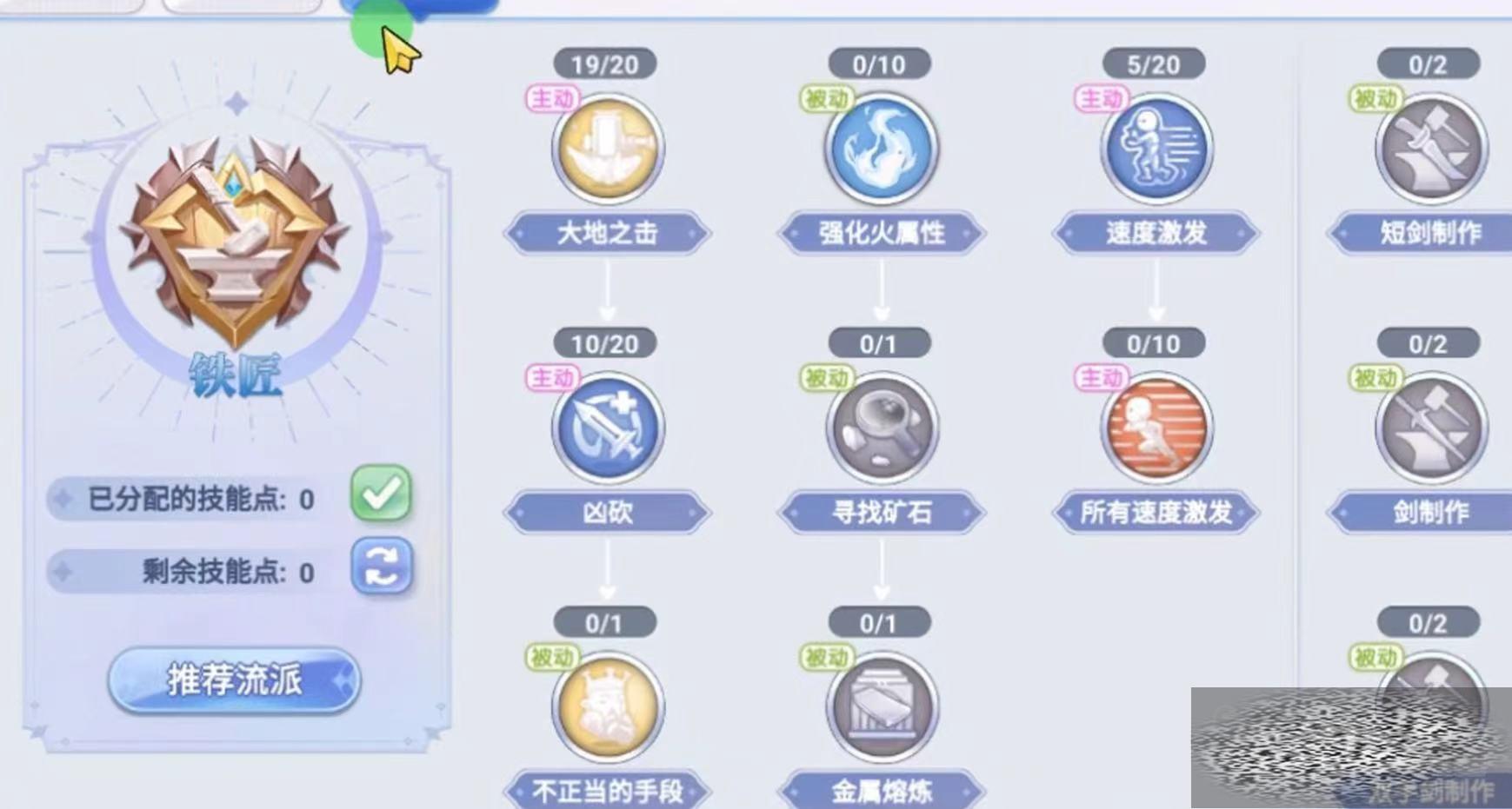The height and width of the screenshot is (809, 1512).
Task: Select the 不正当的手段 king skill icon
Action: click(608, 707)
